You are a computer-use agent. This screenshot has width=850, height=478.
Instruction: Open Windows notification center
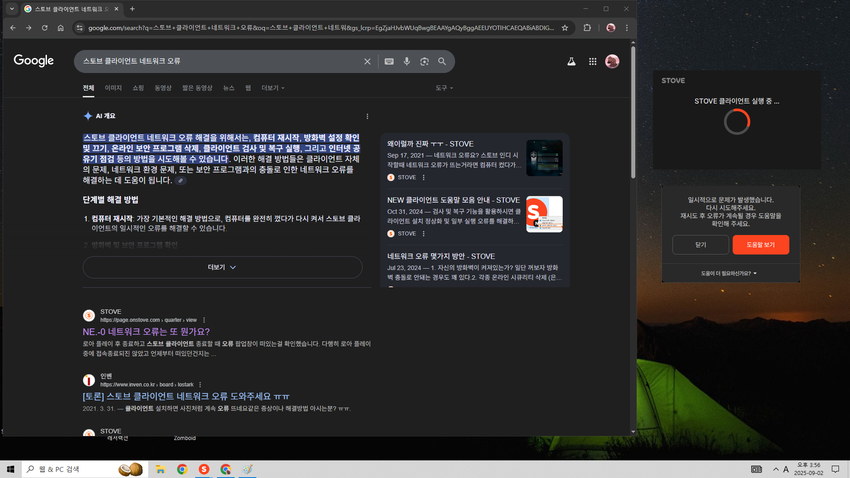(836, 469)
